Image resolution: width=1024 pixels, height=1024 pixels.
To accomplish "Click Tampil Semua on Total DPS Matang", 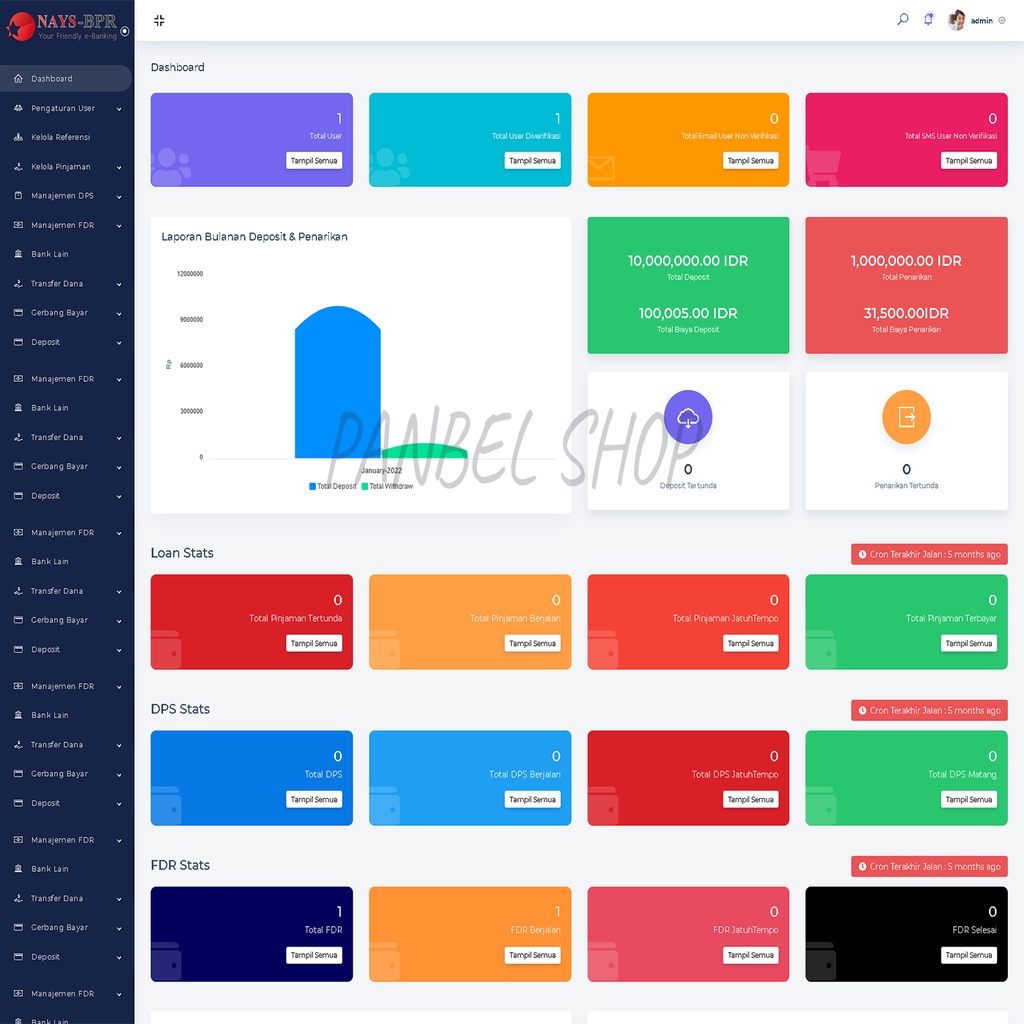I will pyautogui.click(x=968, y=799).
